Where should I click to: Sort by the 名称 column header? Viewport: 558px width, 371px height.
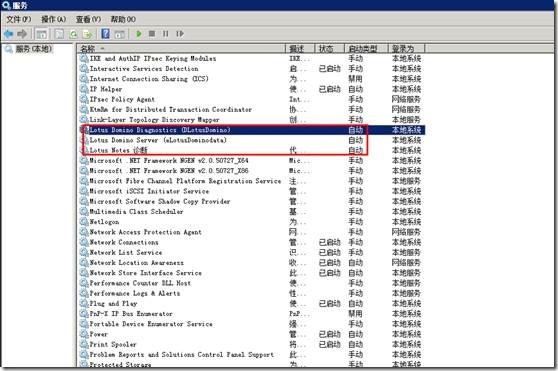(x=181, y=48)
